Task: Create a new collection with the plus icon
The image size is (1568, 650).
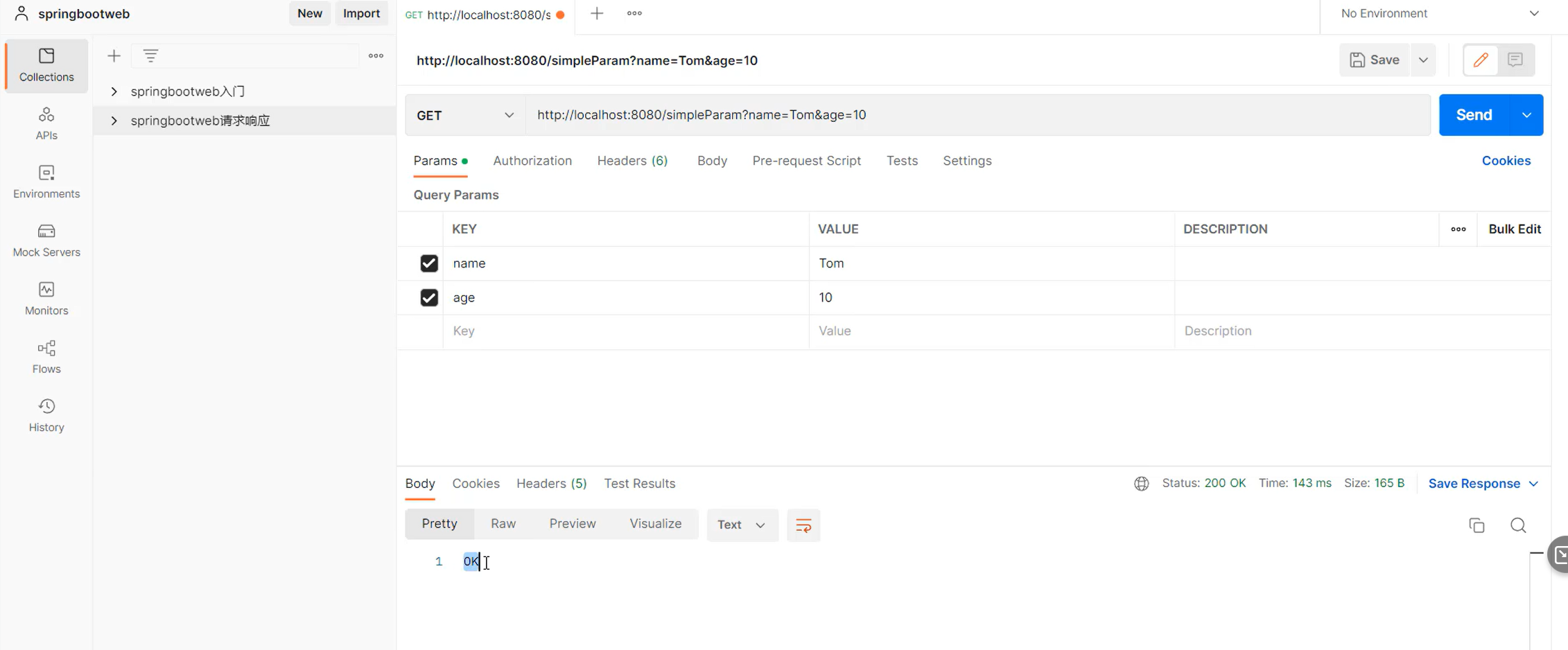Action: coord(114,56)
